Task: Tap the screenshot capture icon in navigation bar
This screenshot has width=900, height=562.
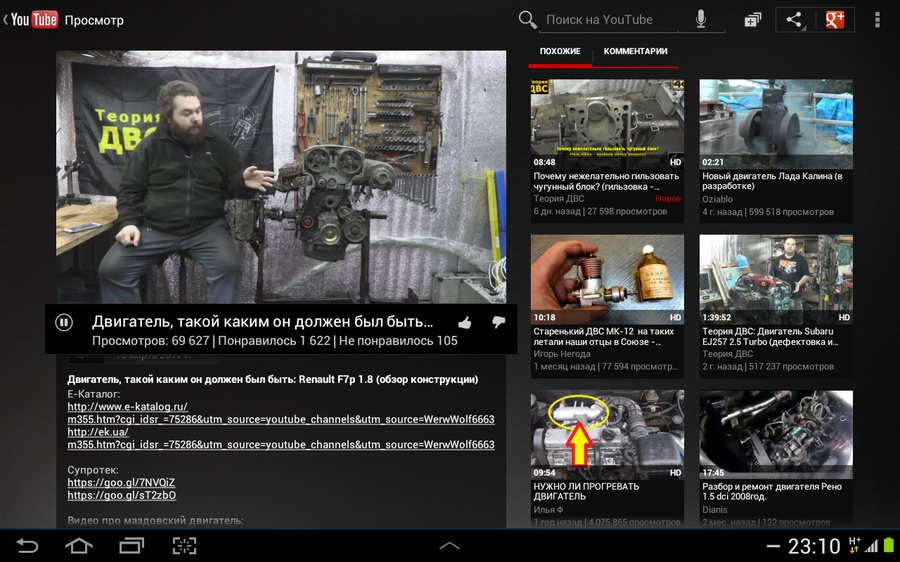Action: click(x=184, y=545)
